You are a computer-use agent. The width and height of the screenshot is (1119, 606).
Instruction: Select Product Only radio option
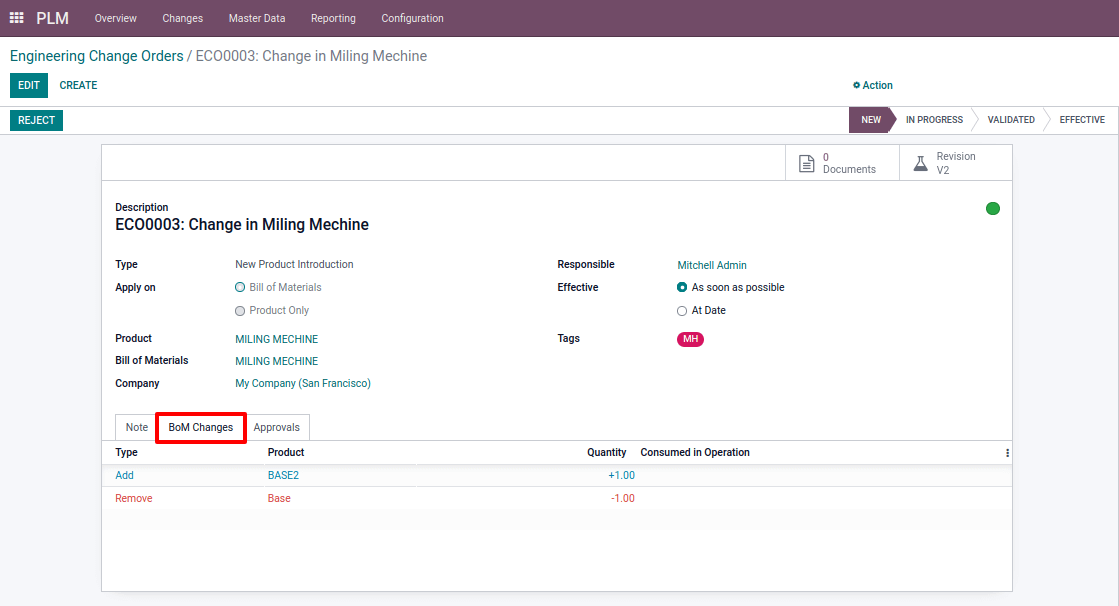point(240,310)
